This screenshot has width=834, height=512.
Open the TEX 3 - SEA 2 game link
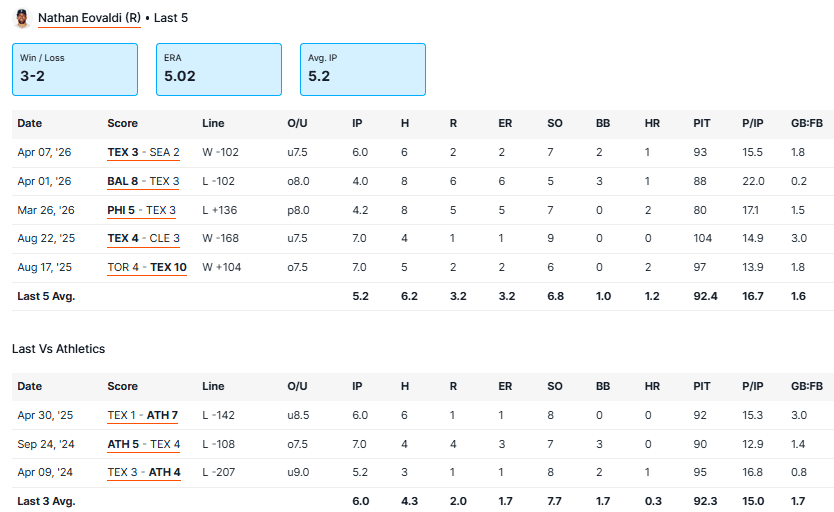pos(143,152)
